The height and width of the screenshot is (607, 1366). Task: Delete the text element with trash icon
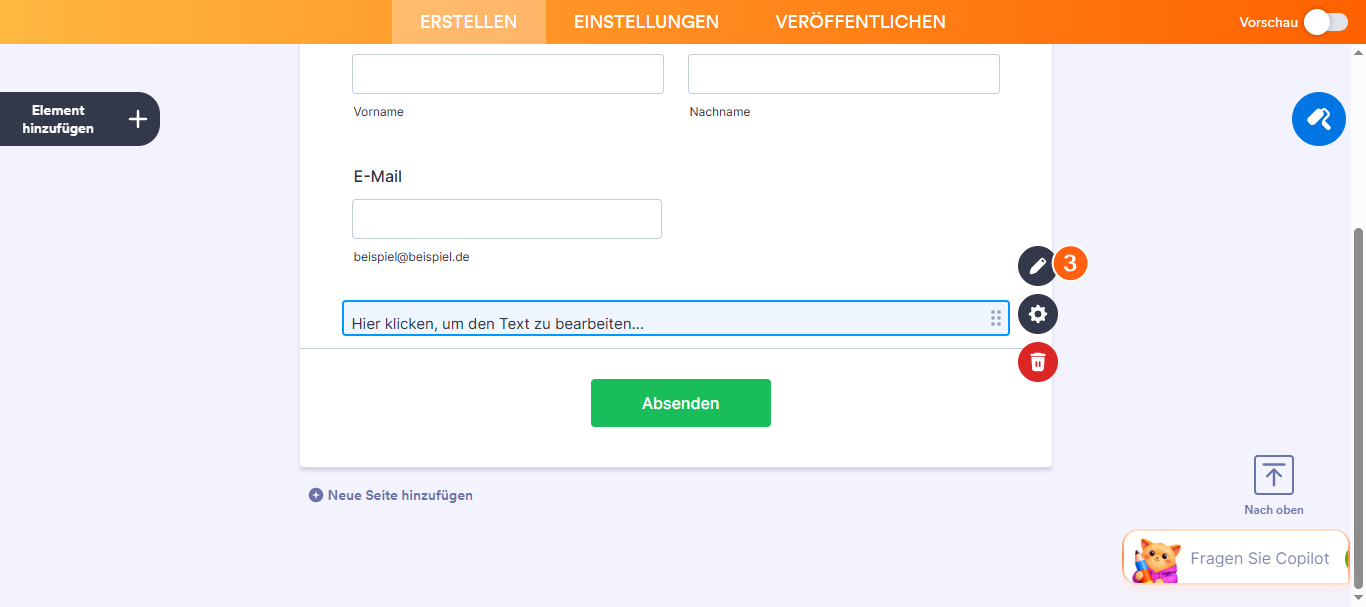click(1038, 361)
